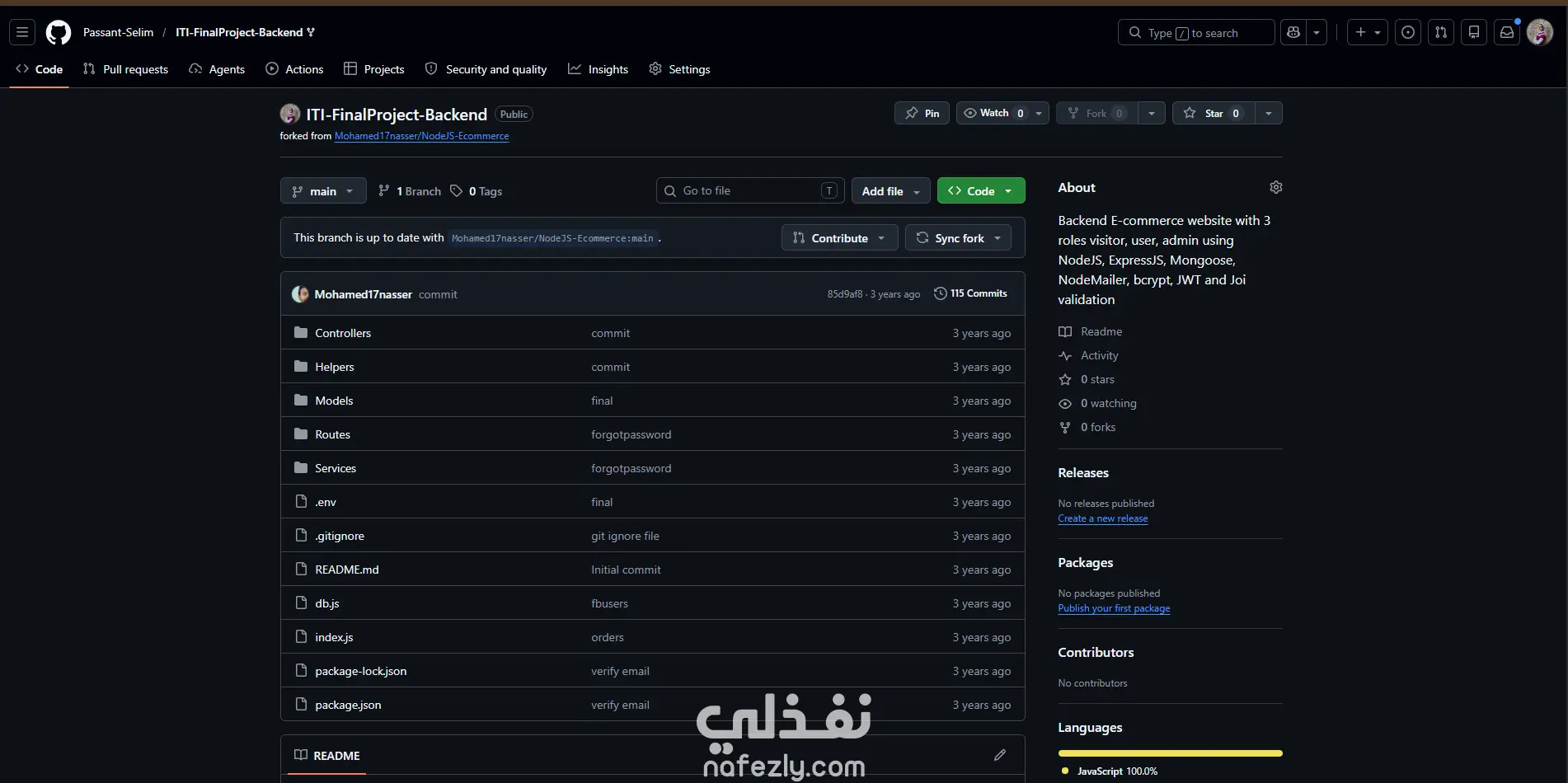Open the Projects tab
1568x783 pixels.
pos(374,69)
